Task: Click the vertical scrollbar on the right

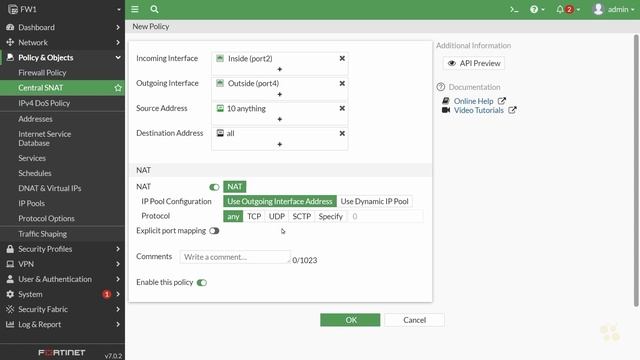Action: [x=636, y=171]
